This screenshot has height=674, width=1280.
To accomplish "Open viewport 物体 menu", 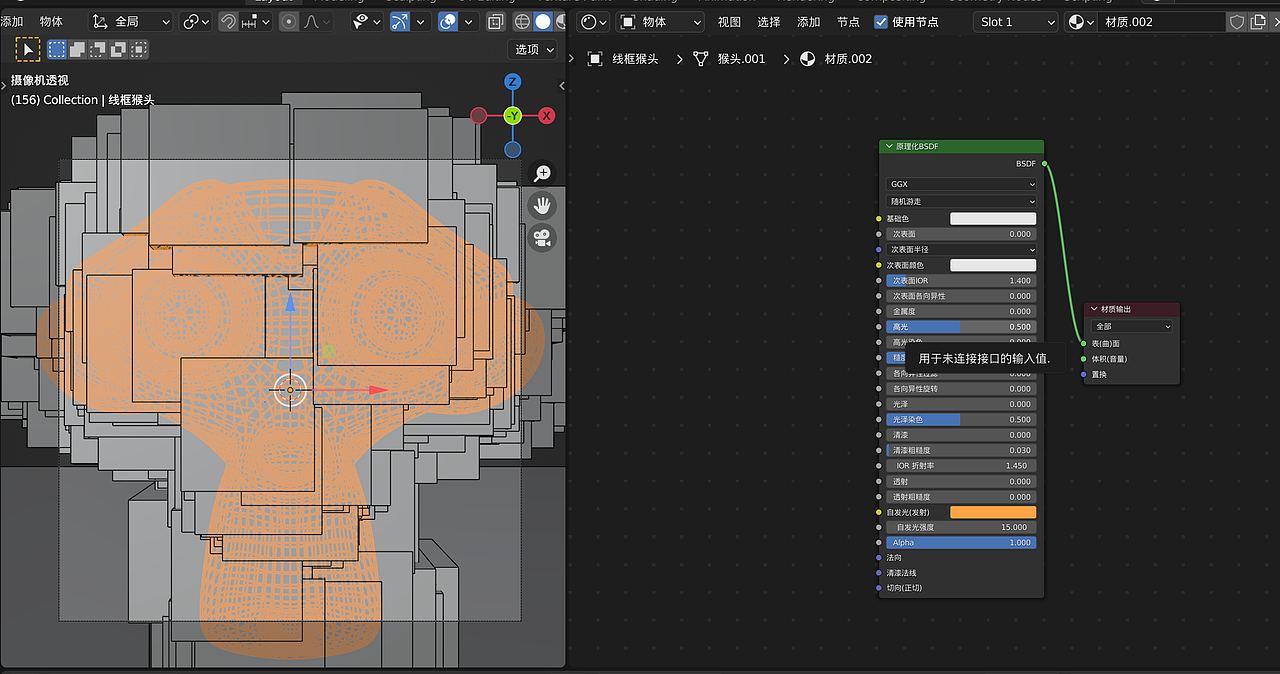I will [51, 21].
